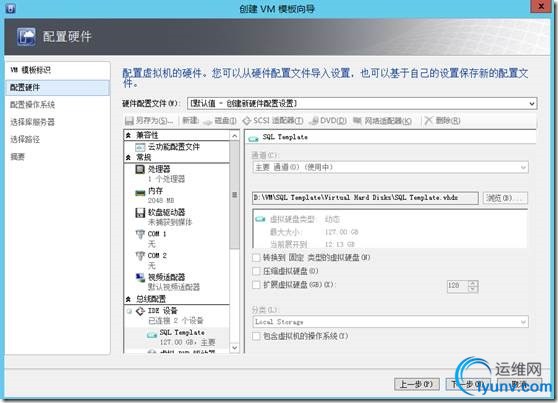
Task: Click the new Disk (磁盘) toolbar button
Action: (x=220, y=121)
